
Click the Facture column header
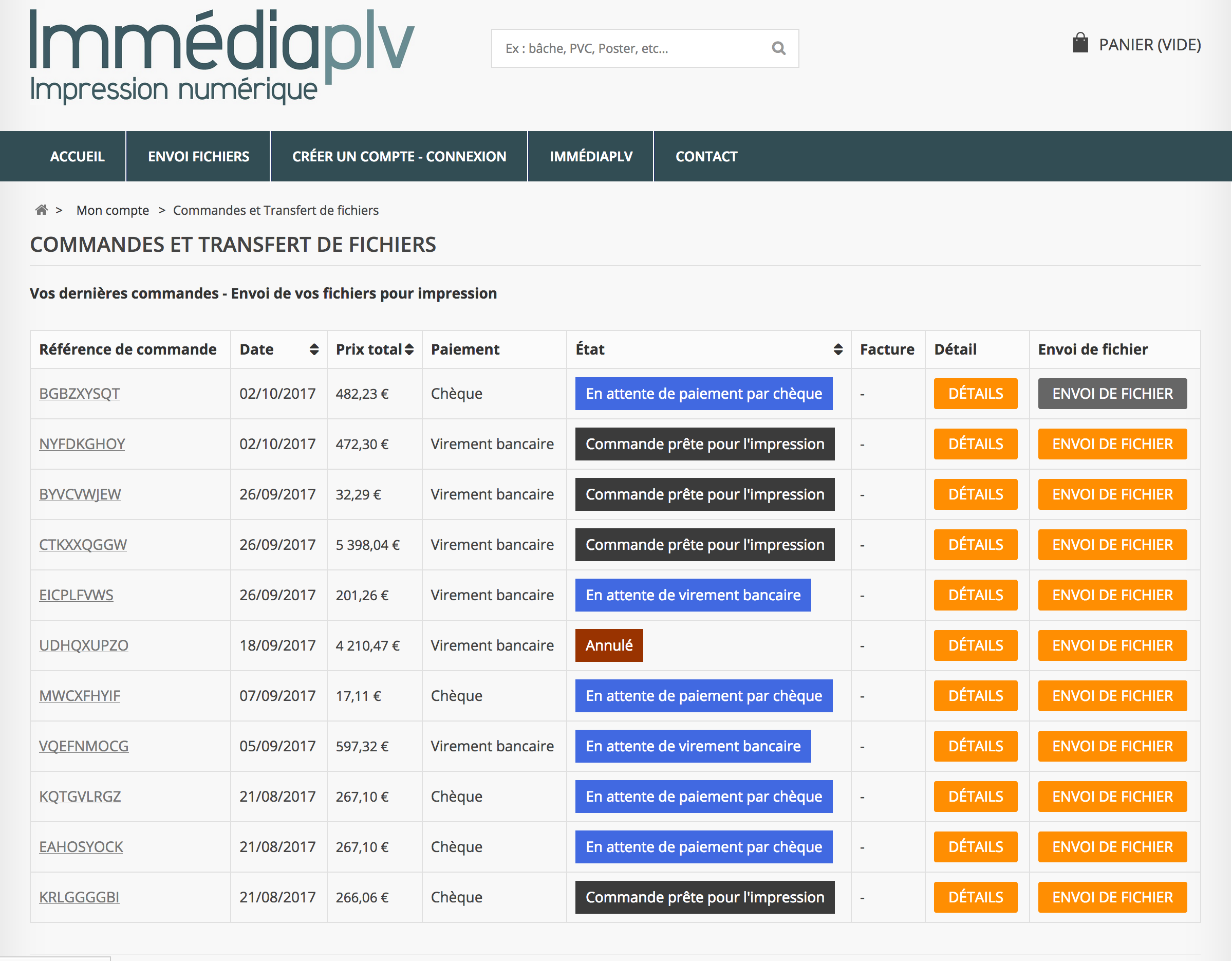[x=887, y=349]
